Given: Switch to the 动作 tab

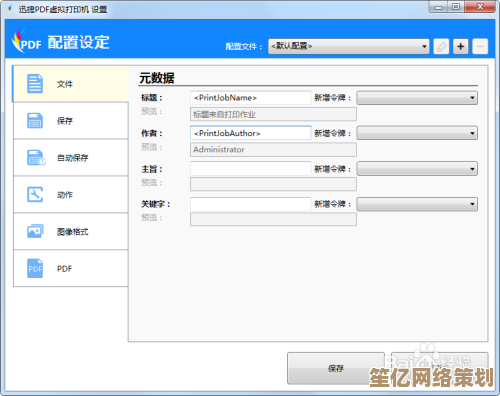Looking at the screenshot, I should (71, 194).
